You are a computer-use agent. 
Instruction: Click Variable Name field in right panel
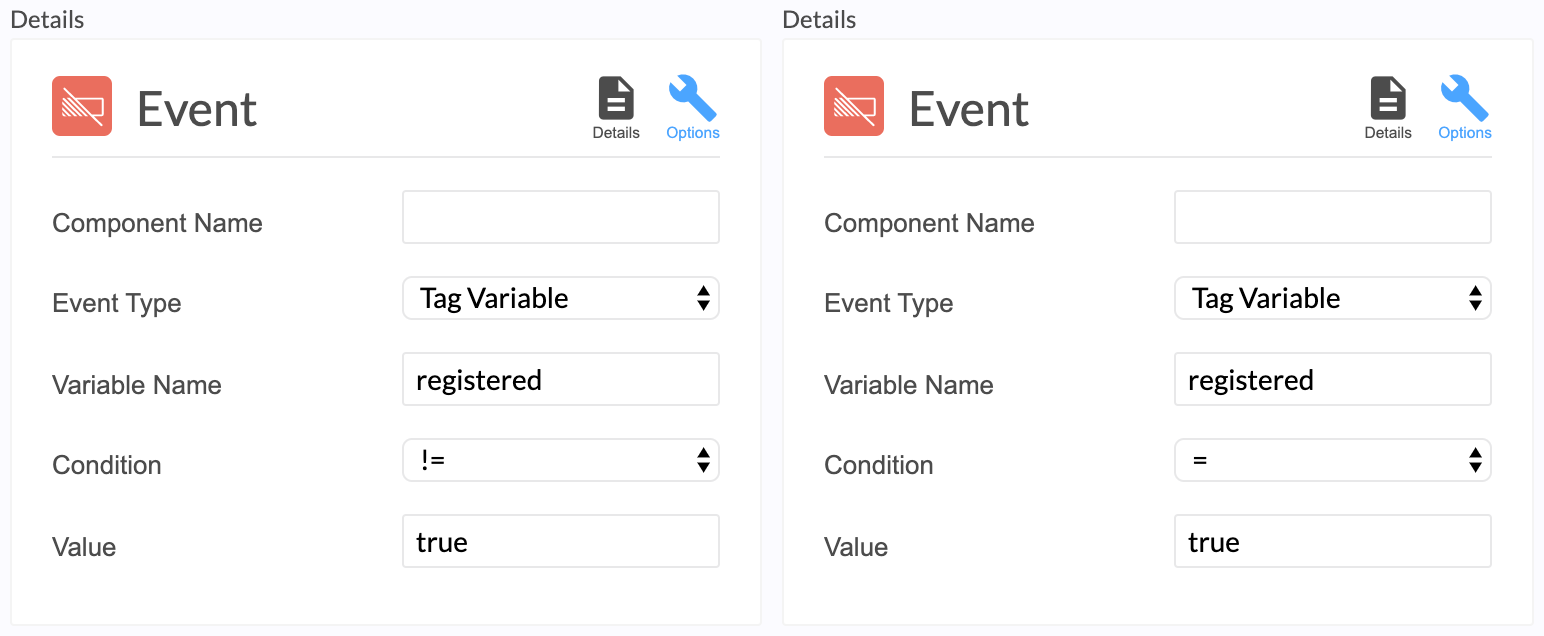(1333, 379)
